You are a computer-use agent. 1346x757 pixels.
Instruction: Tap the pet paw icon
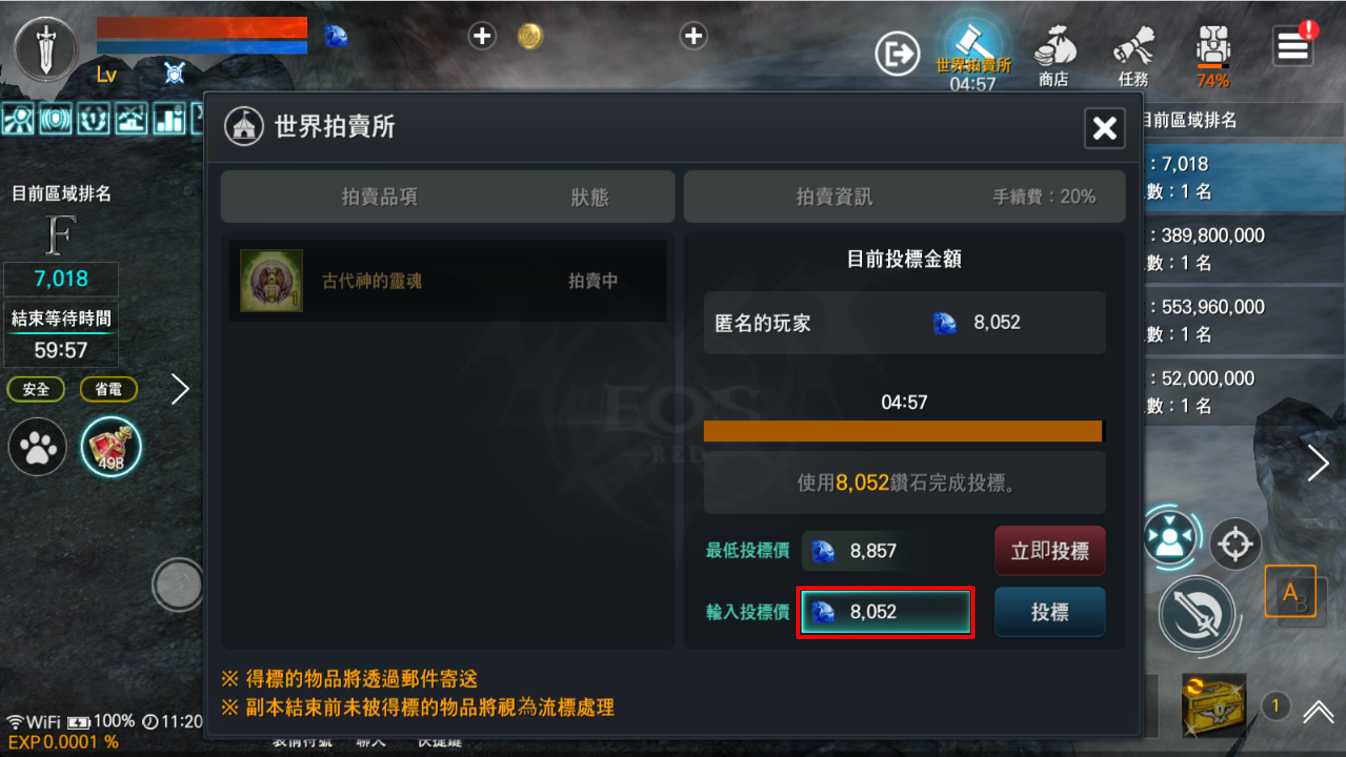pyautogui.click(x=38, y=446)
